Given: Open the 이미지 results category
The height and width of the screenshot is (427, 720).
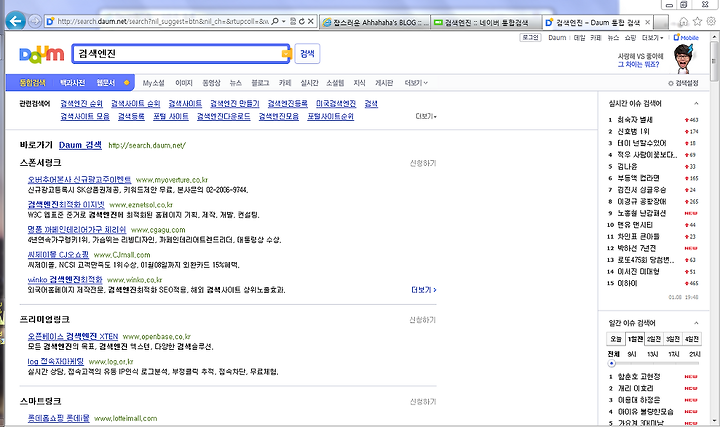Looking at the screenshot, I should tap(184, 83).
